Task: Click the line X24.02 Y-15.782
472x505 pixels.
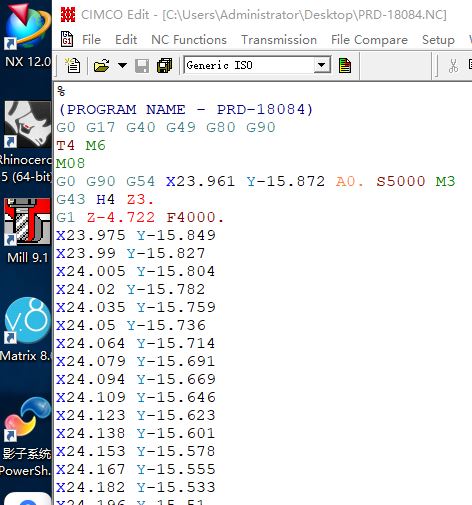Action: tap(131, 289)
